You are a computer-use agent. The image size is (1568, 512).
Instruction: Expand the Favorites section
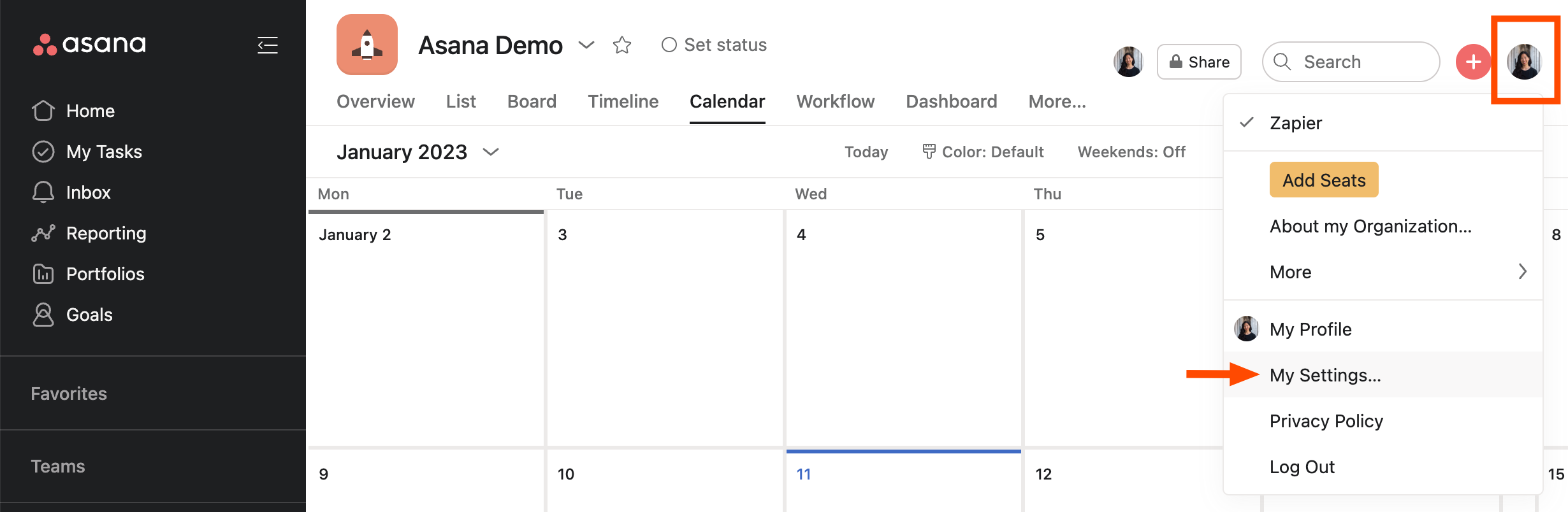click(x=69, y=394)
